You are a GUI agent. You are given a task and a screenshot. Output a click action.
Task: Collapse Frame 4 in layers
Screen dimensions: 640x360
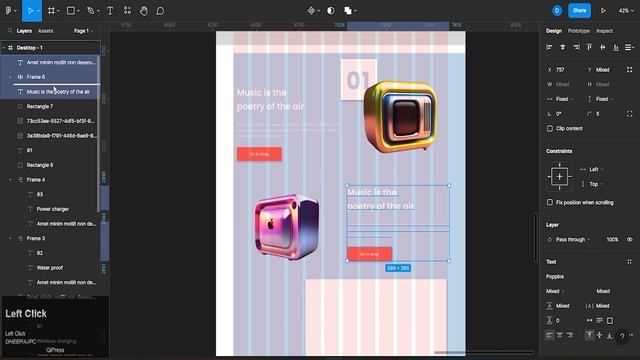pyautogui.click(x=10, y=180)
